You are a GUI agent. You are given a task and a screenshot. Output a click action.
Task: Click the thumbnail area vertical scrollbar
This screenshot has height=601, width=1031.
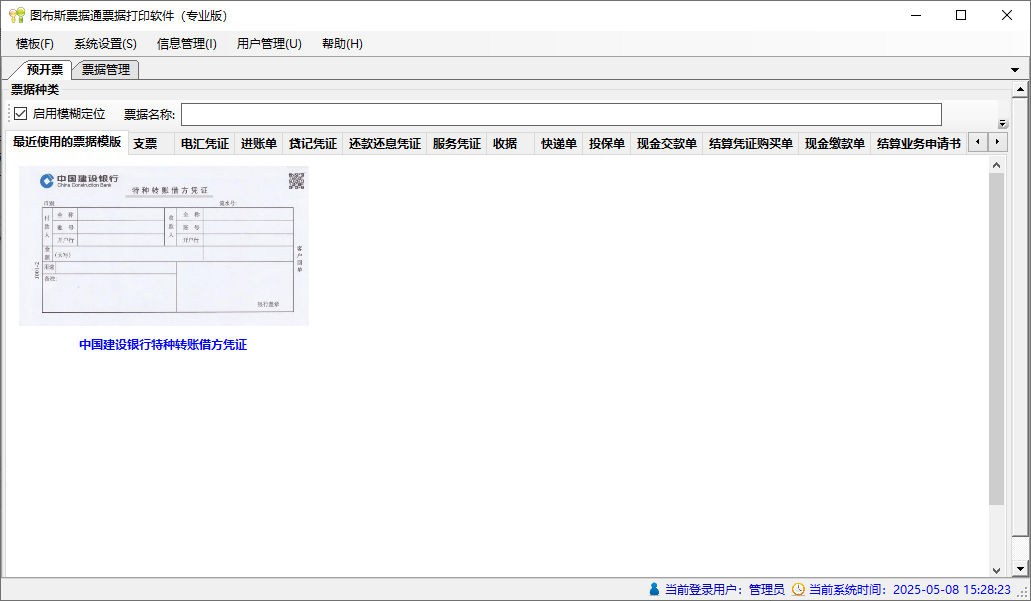click(996, 339)
